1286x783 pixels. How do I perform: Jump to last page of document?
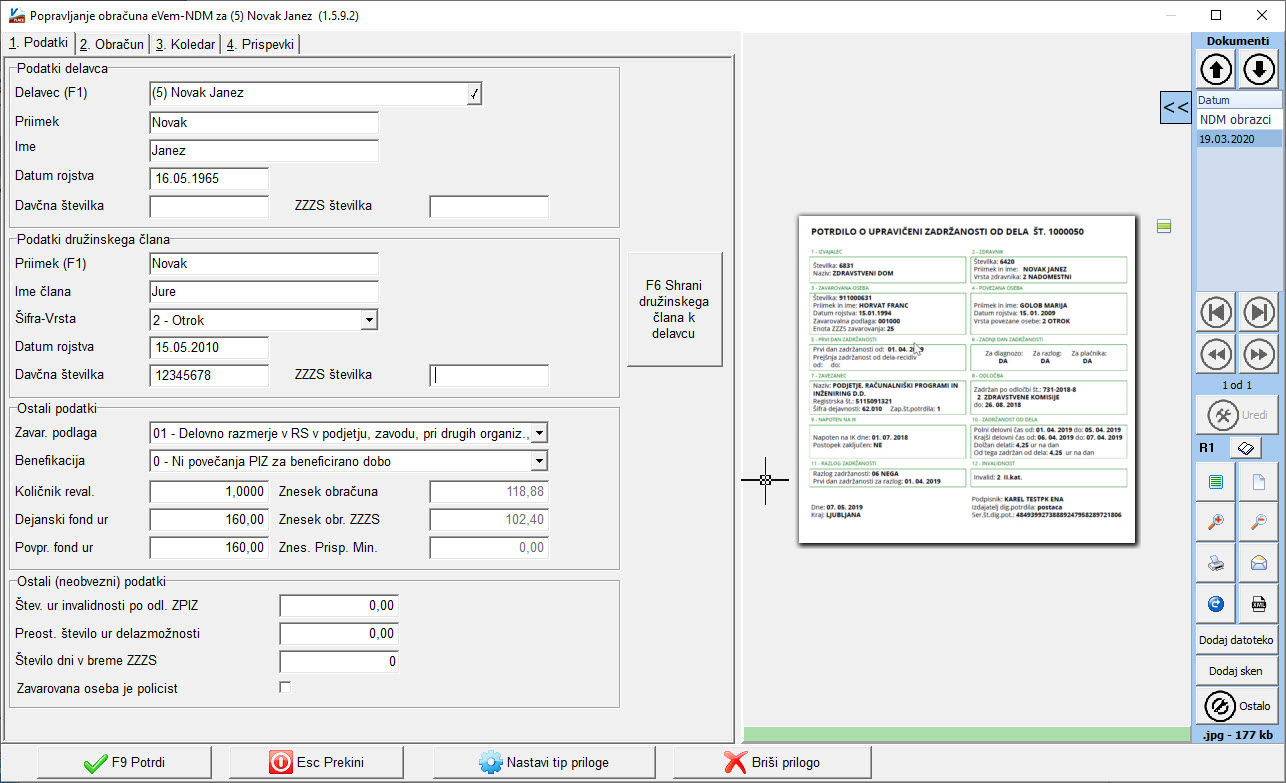click(x=1259, y=312)
